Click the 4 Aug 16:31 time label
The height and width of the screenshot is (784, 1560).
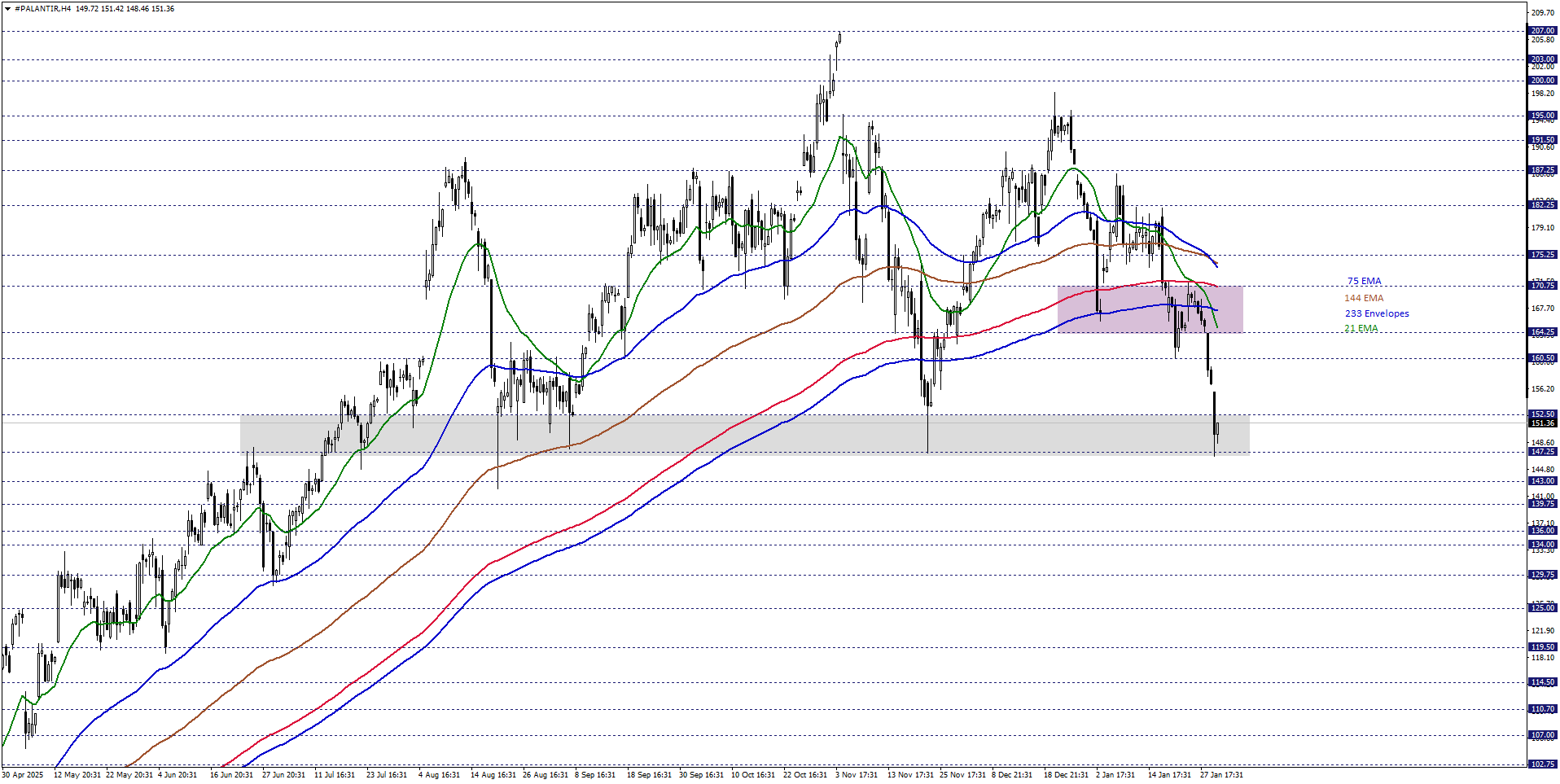pyautogui.click(x=439, y=775)
